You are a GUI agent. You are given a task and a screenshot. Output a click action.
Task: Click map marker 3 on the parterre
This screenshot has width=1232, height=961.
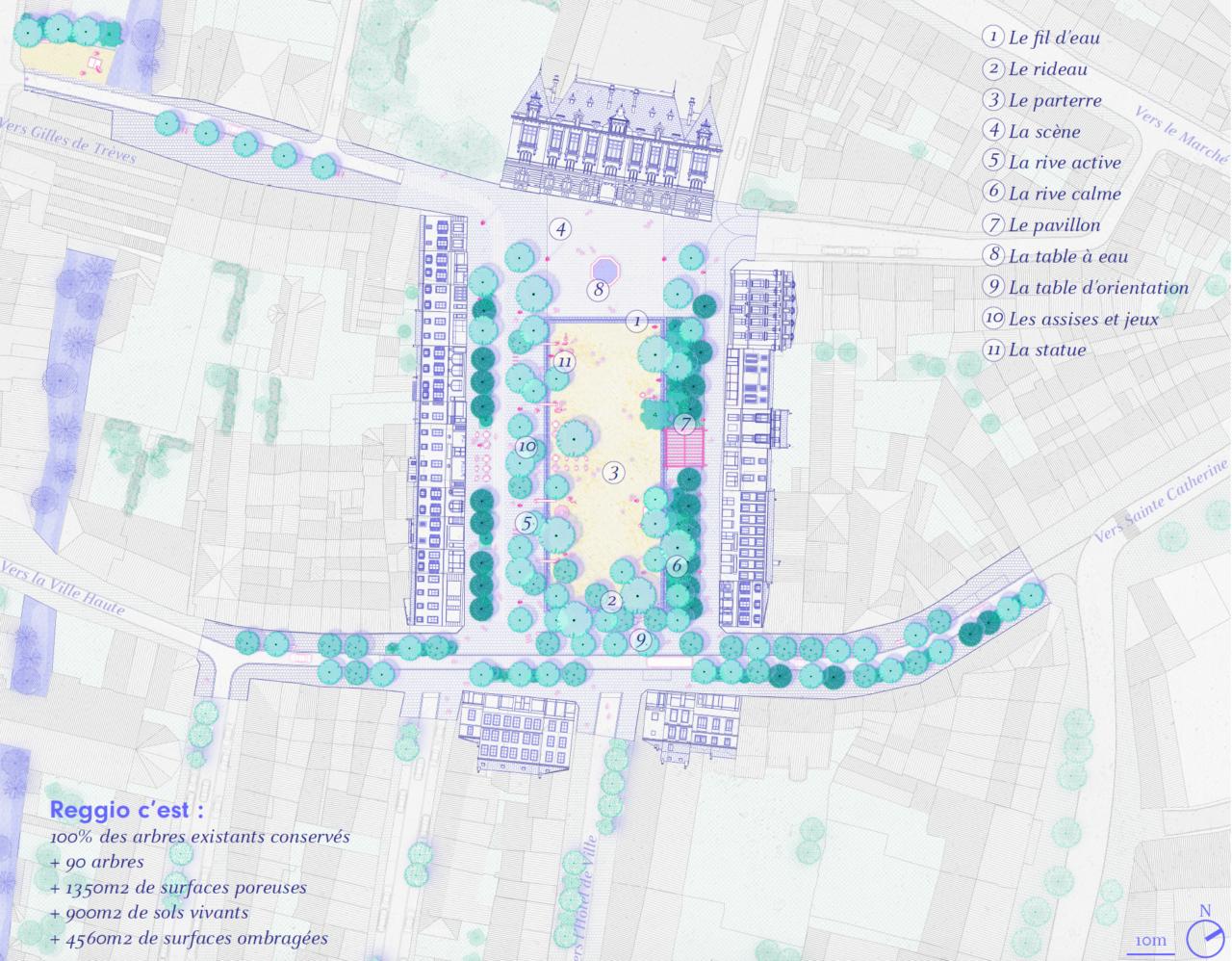pyautogui.click(x=614, y=473)
